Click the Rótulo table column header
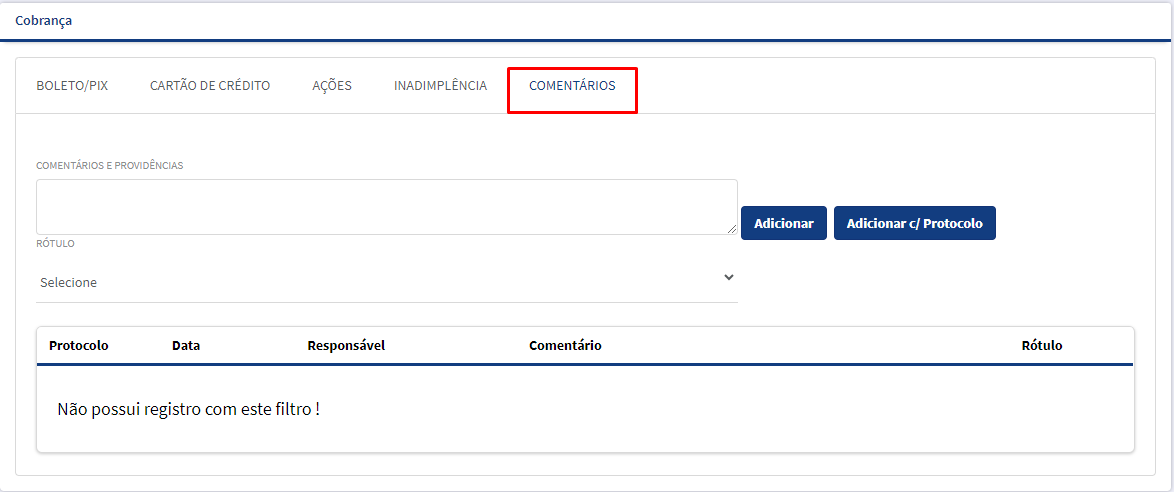1174x492 pixels. pos(1041,345)
